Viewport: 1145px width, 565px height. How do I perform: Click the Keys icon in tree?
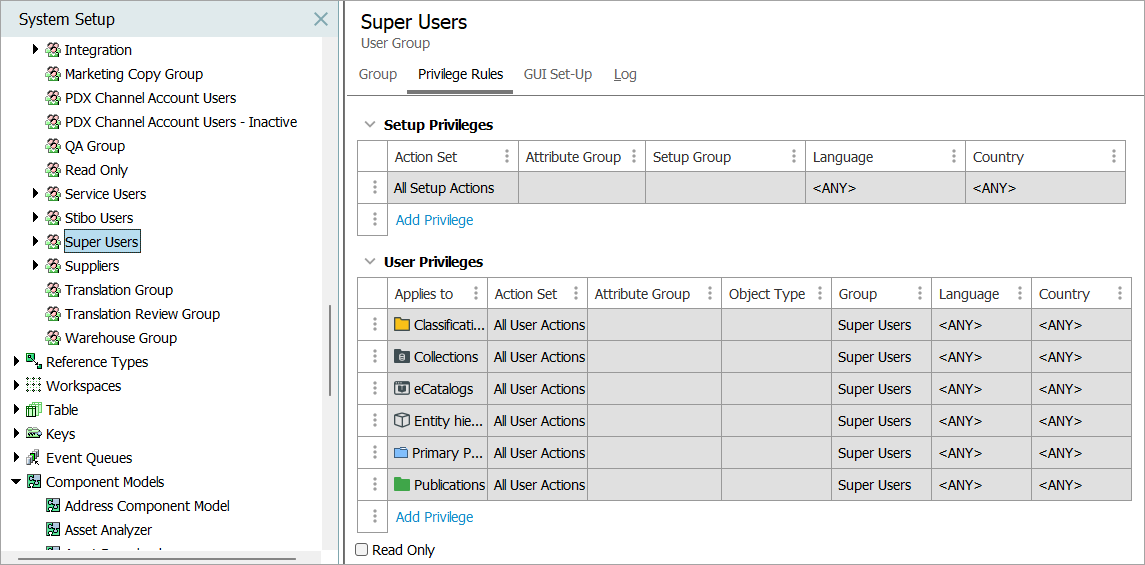click(x=34, y=434)
